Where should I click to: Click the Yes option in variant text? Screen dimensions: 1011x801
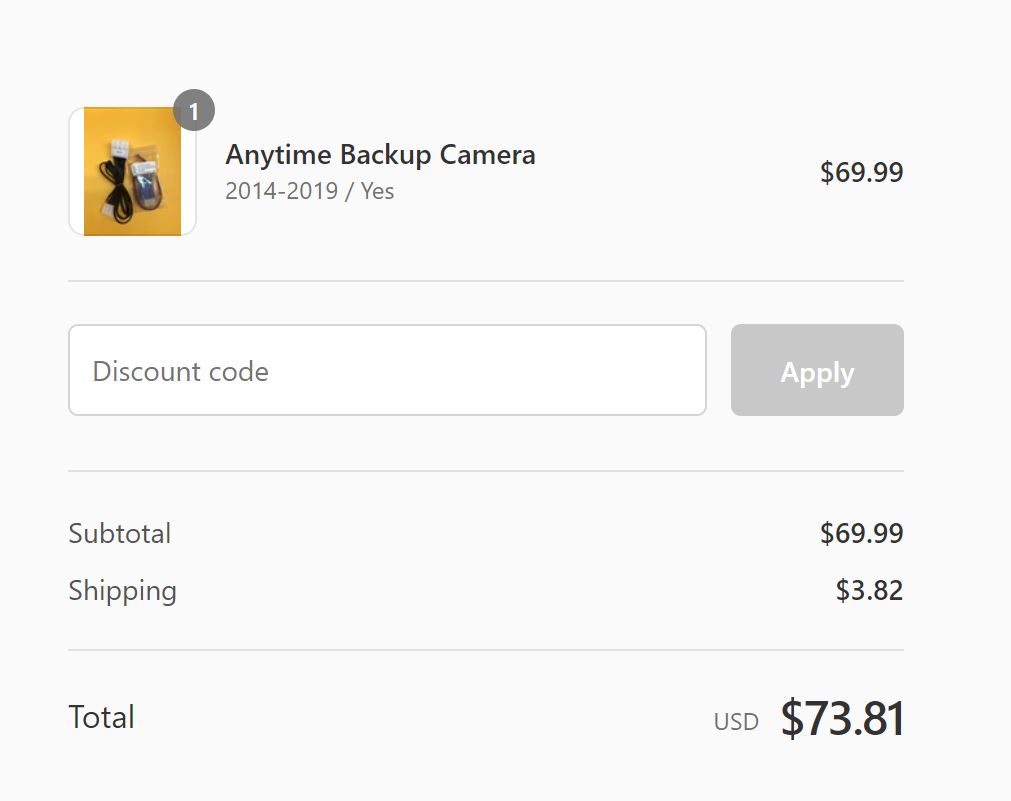377,191
